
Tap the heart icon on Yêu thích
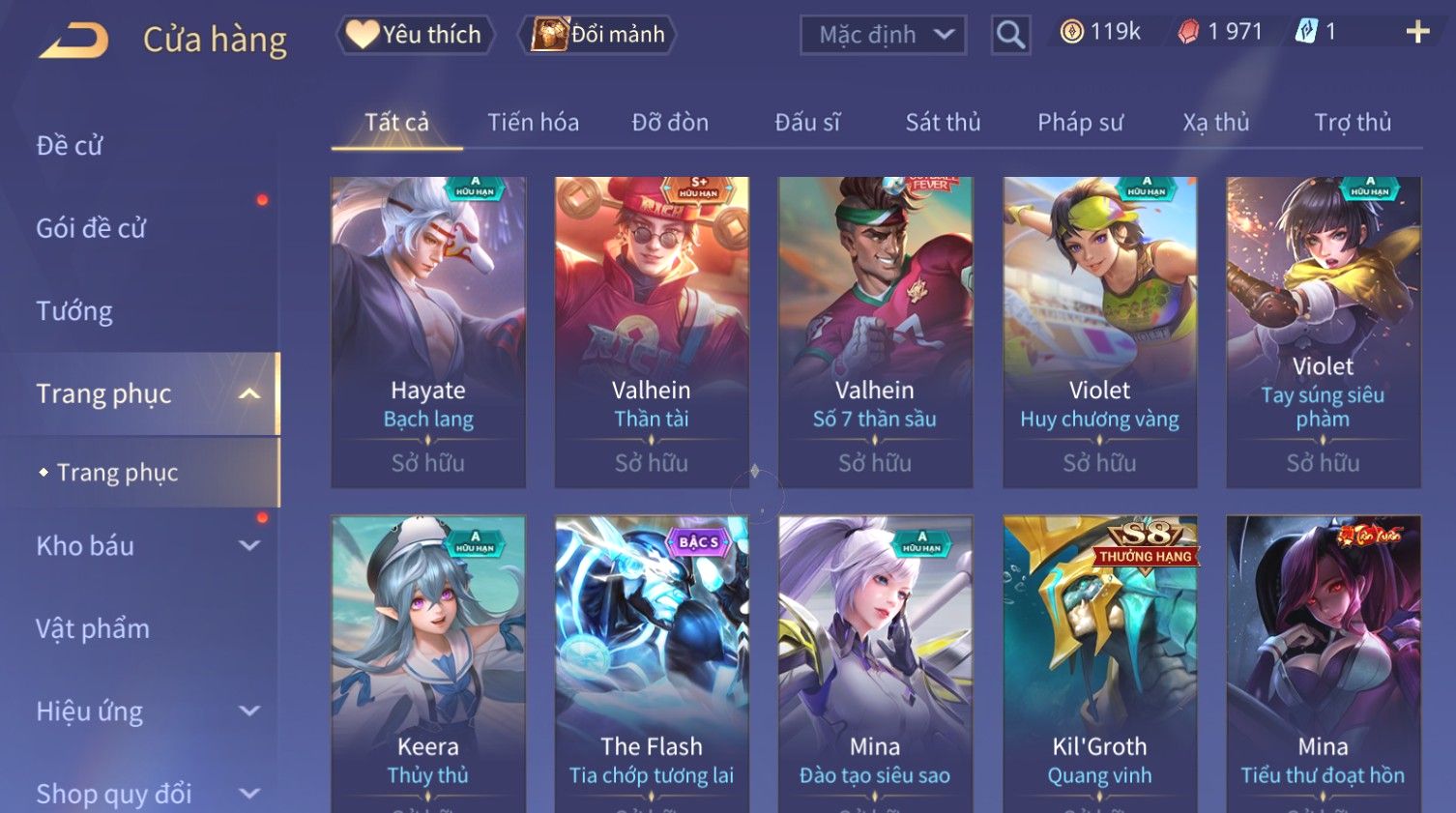(x=363, y=35)
